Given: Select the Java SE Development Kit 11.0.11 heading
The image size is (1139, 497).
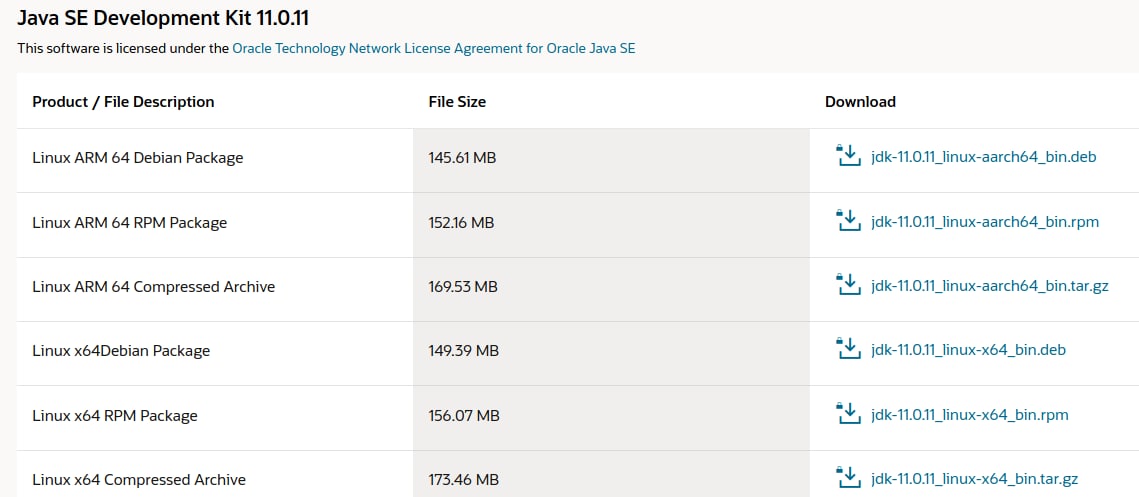Looking at the screenshot, I should click(163, 18).
